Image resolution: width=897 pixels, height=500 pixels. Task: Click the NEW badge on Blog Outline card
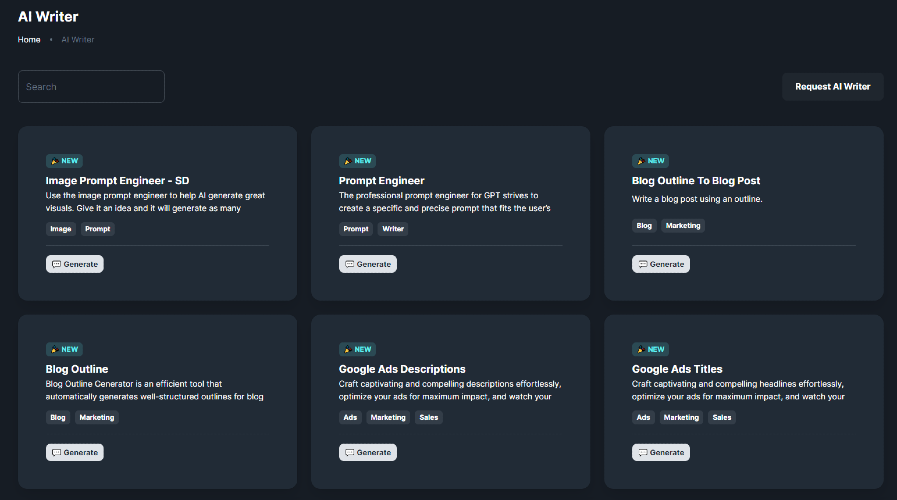coord(64,349)
